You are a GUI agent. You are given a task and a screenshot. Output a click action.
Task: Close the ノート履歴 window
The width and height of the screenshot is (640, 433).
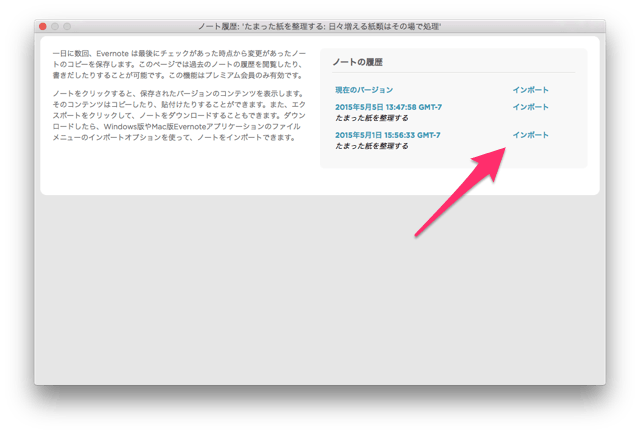[42, 27]
